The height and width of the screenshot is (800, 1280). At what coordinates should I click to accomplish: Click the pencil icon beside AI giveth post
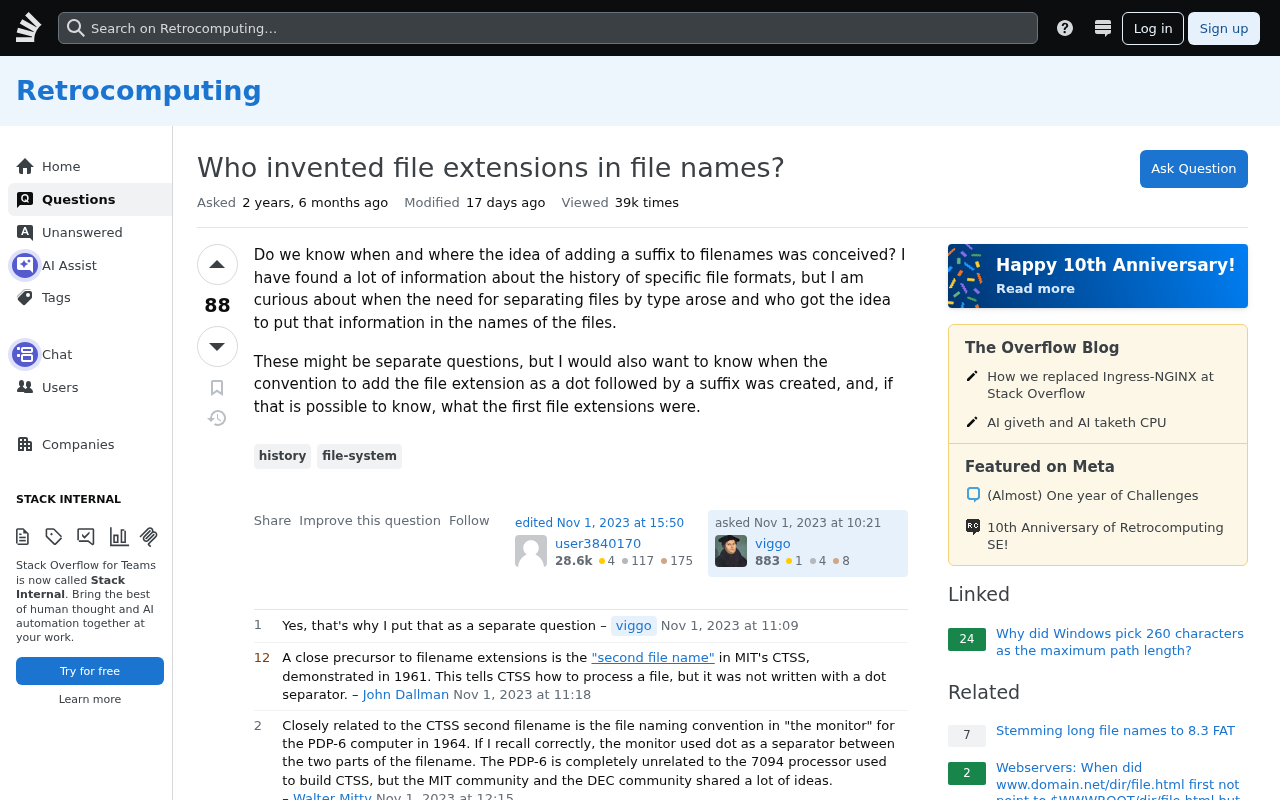click(972, 422)
